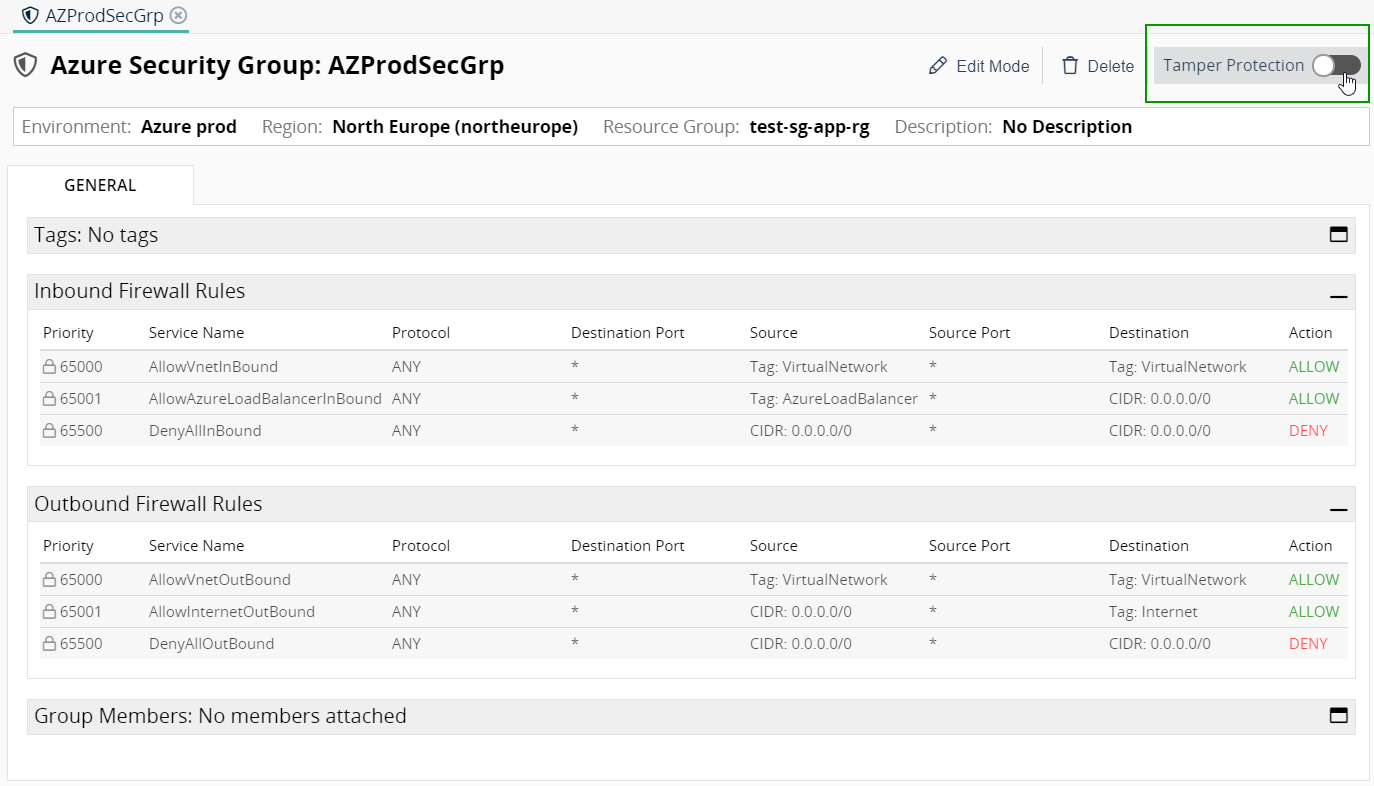The image size is (1374, 786).
Task: Click the lock icon on AllowInternetOutBound row
Action: point(49,611)
